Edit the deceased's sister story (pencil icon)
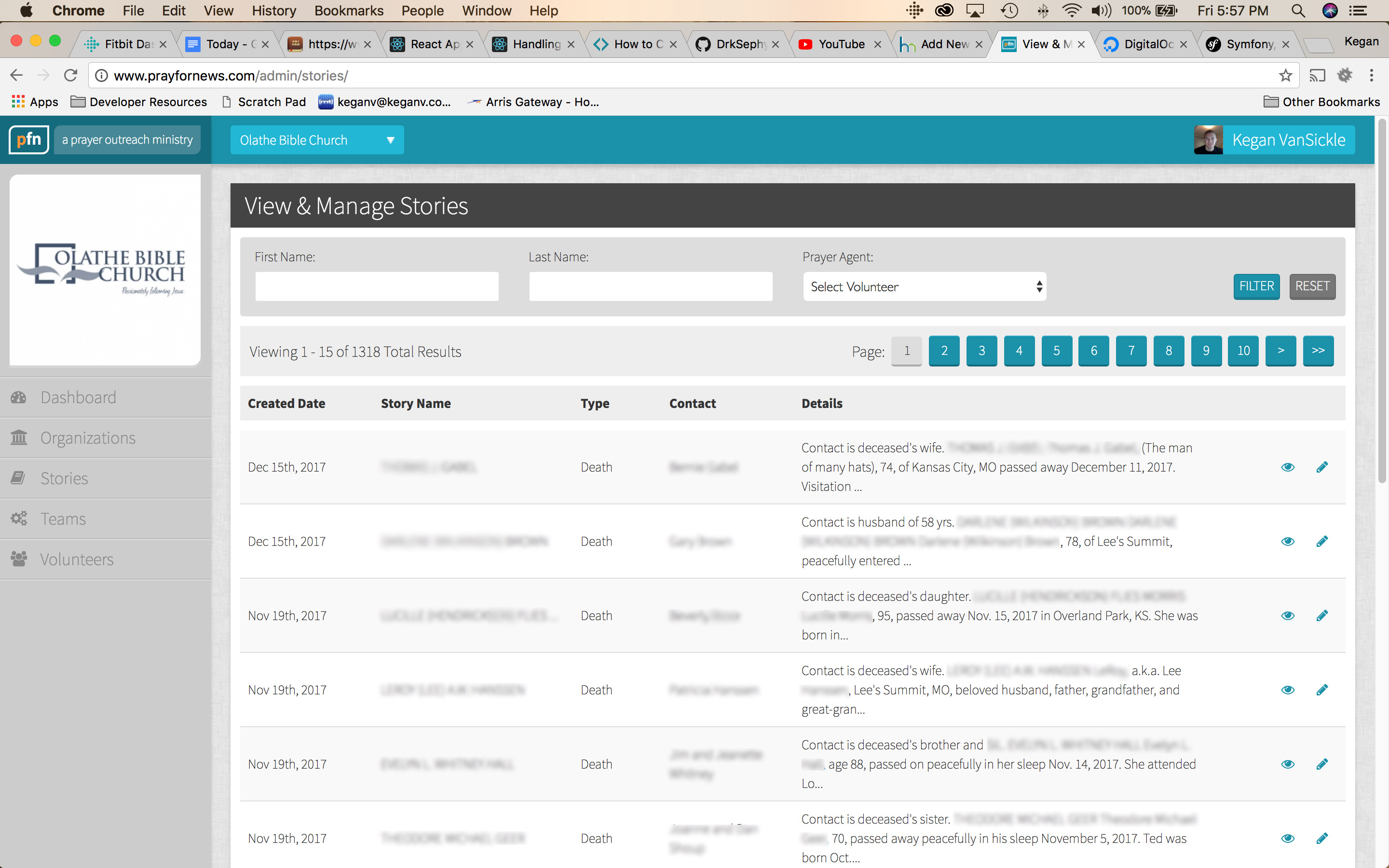The image size is (1389, 868). (1322, 838)
